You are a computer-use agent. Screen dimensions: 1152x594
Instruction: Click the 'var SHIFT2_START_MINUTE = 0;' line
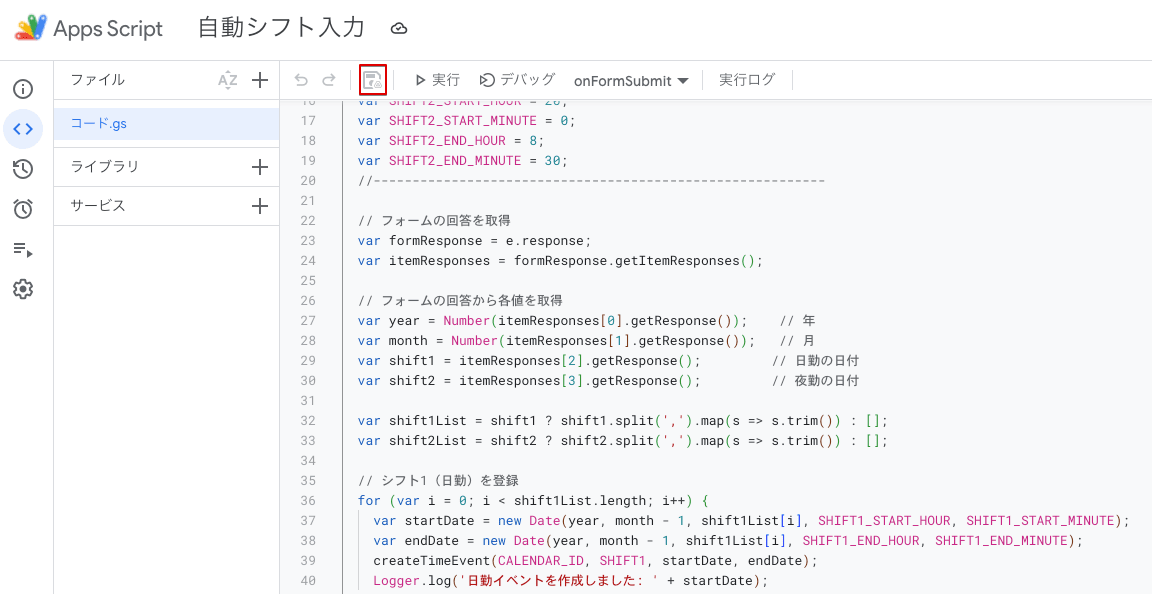coord(467,121)
